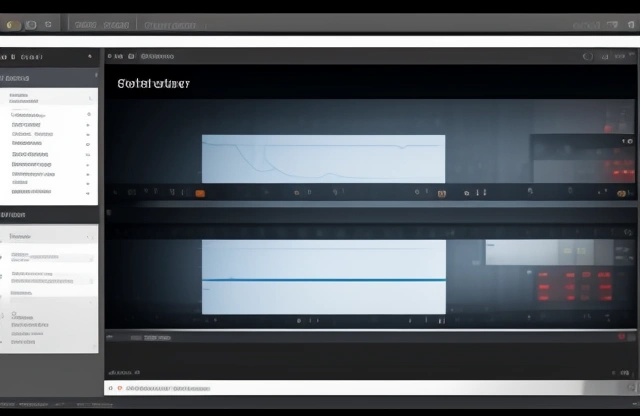Click the upper waveform graph thumbnail
640x416 pixels.
(323, 158)
